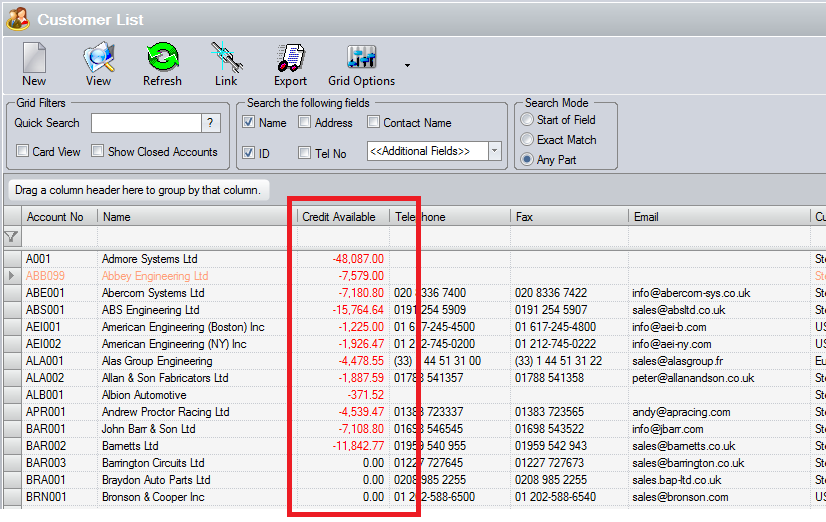
Task: Sort by the Account No column header
Action: [x=55, y=217]
